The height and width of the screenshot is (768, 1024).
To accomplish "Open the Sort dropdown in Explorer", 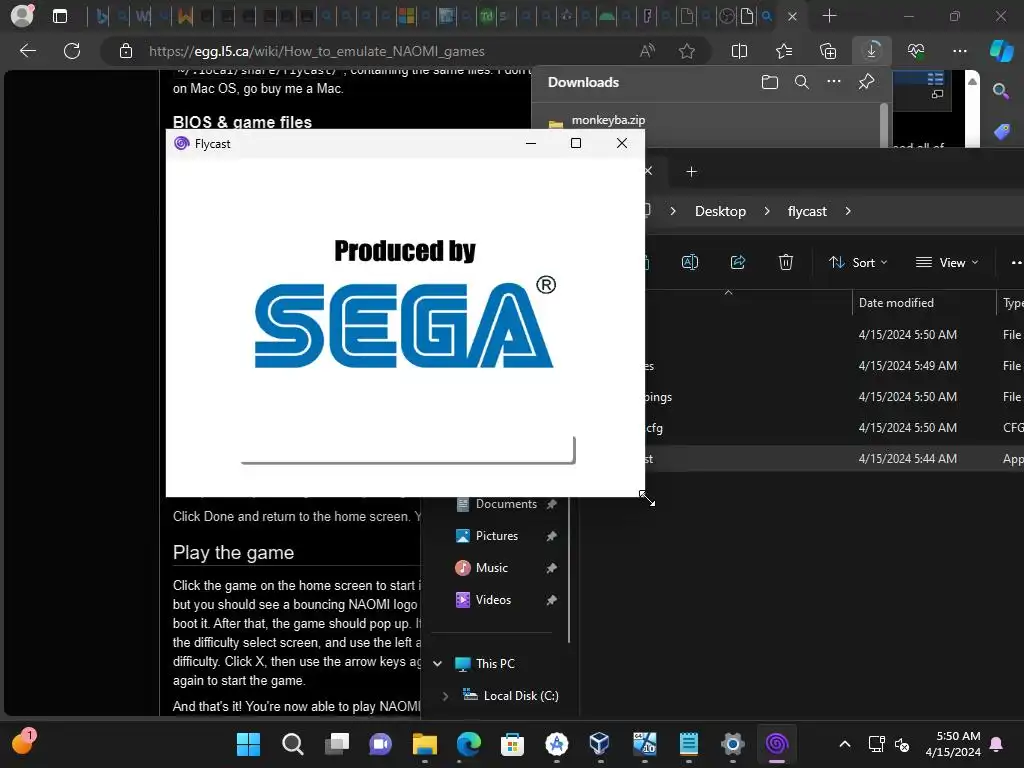I will click(x=858, y=263).
